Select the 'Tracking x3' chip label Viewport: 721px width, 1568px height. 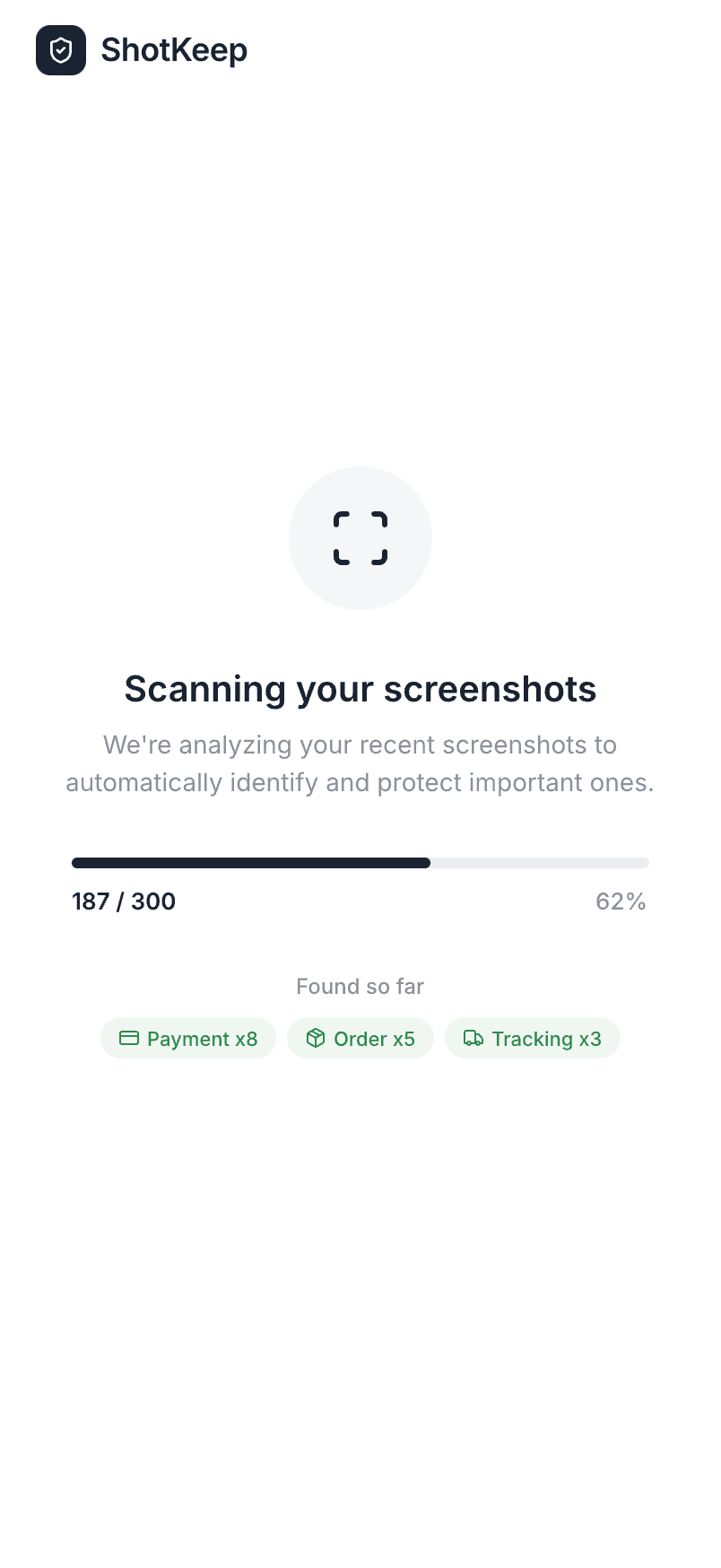pyautogui.click(x=546, y=1039)
